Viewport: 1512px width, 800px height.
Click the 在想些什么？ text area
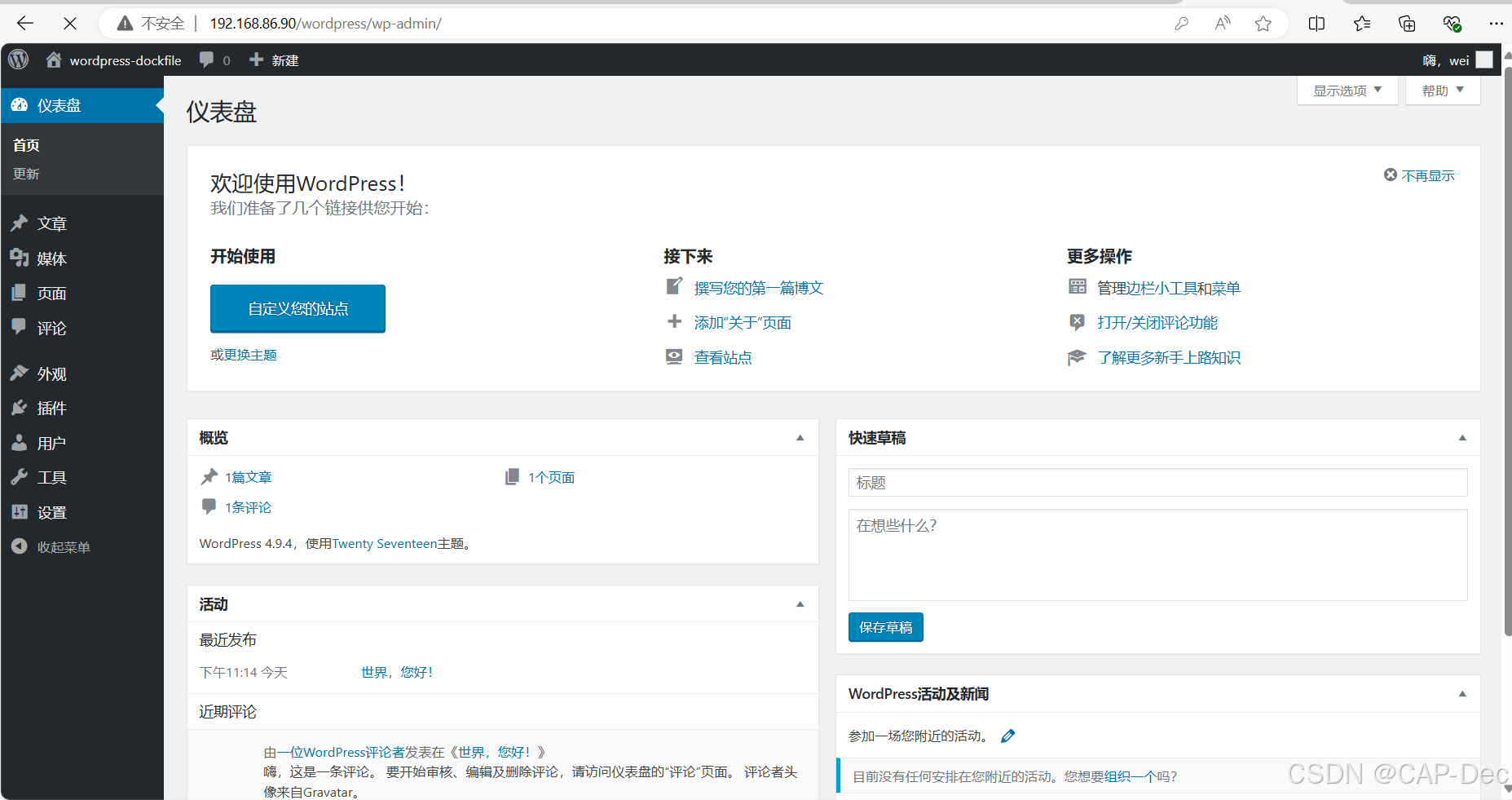(x=1157, y=555)
